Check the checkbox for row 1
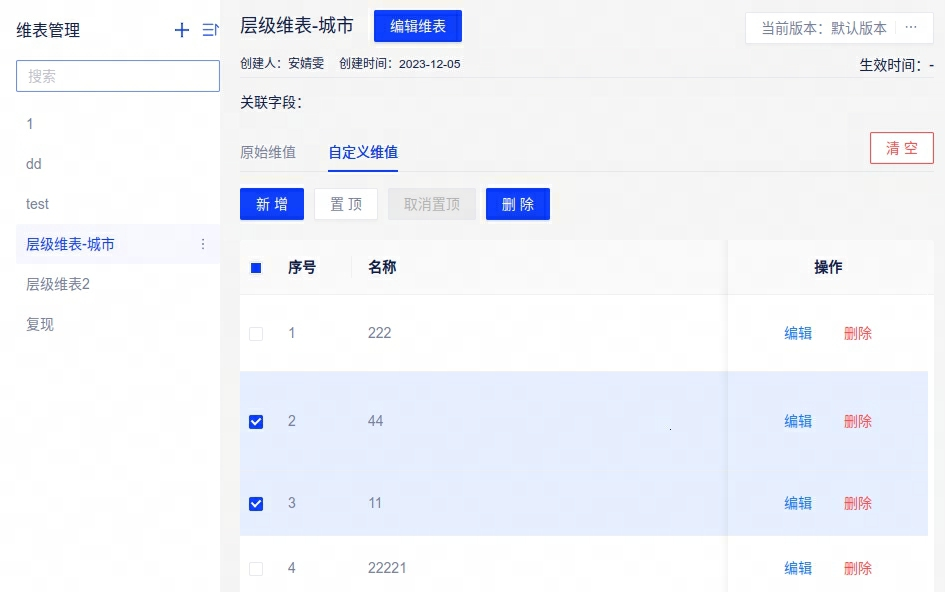This screenshot has width=945, height=592. coord(256,334)
